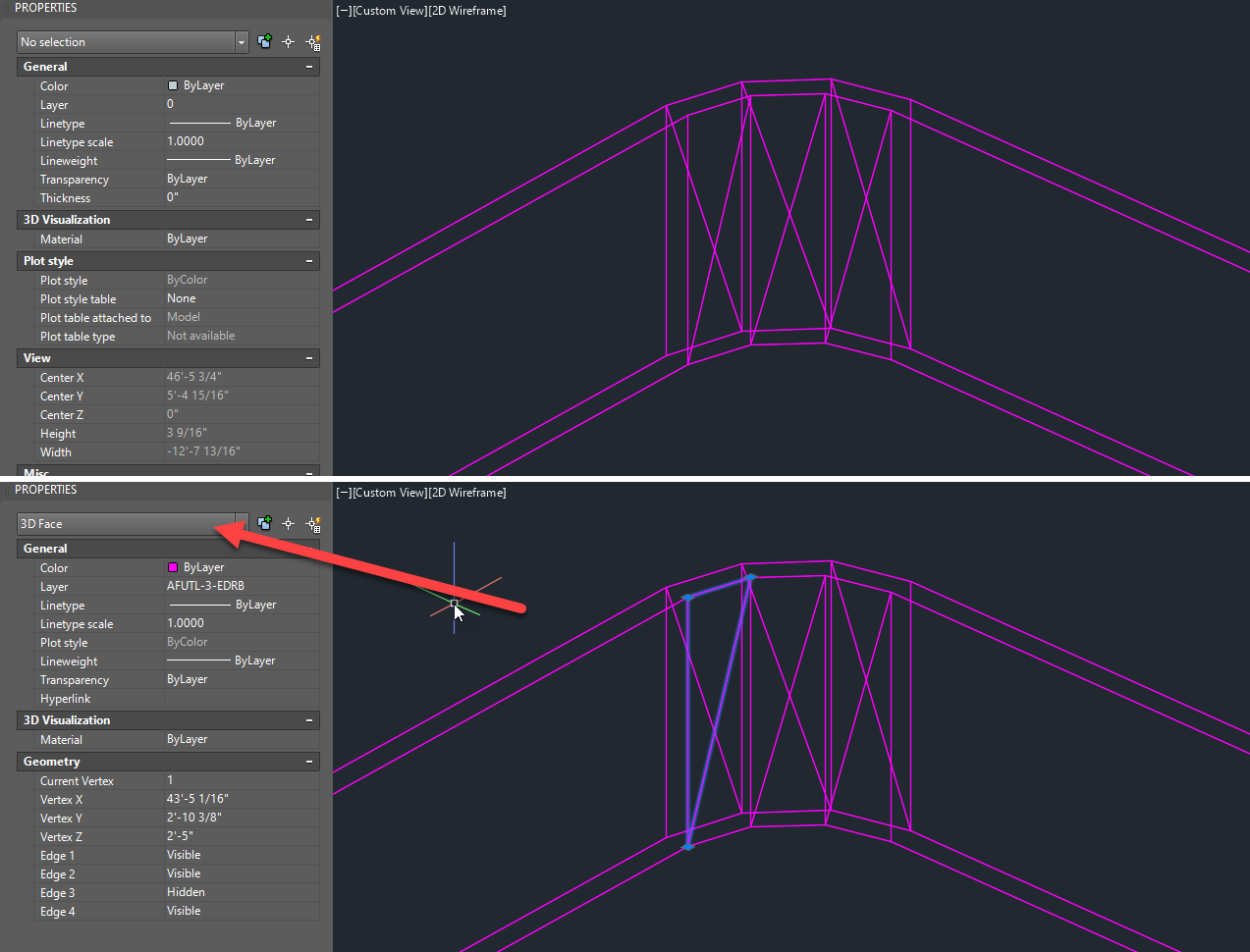This screenshot has width=1250, height=952.
Task: Open the No selection object dropdown
Action: (x=241, y=42)
